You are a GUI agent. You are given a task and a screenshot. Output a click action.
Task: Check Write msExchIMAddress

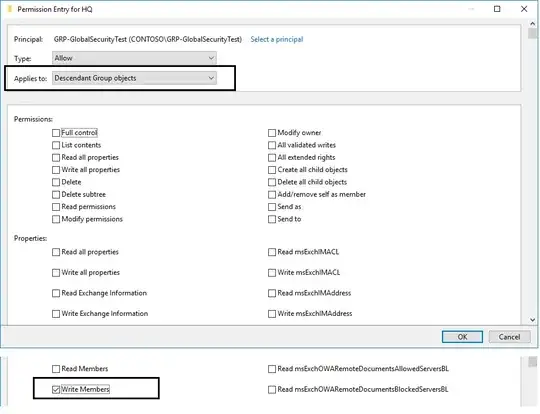[272, 314]
